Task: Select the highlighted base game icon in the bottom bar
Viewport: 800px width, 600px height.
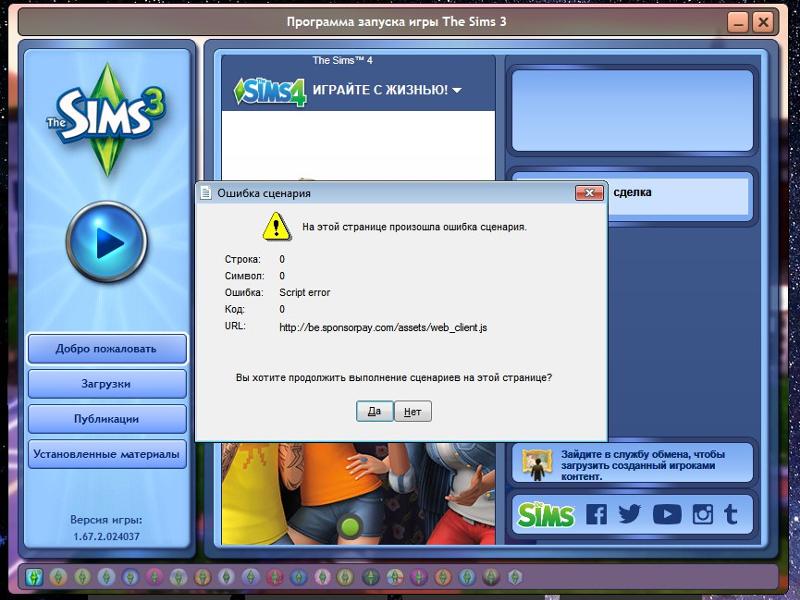Action: pyautogui.click(x=34, y=577)
